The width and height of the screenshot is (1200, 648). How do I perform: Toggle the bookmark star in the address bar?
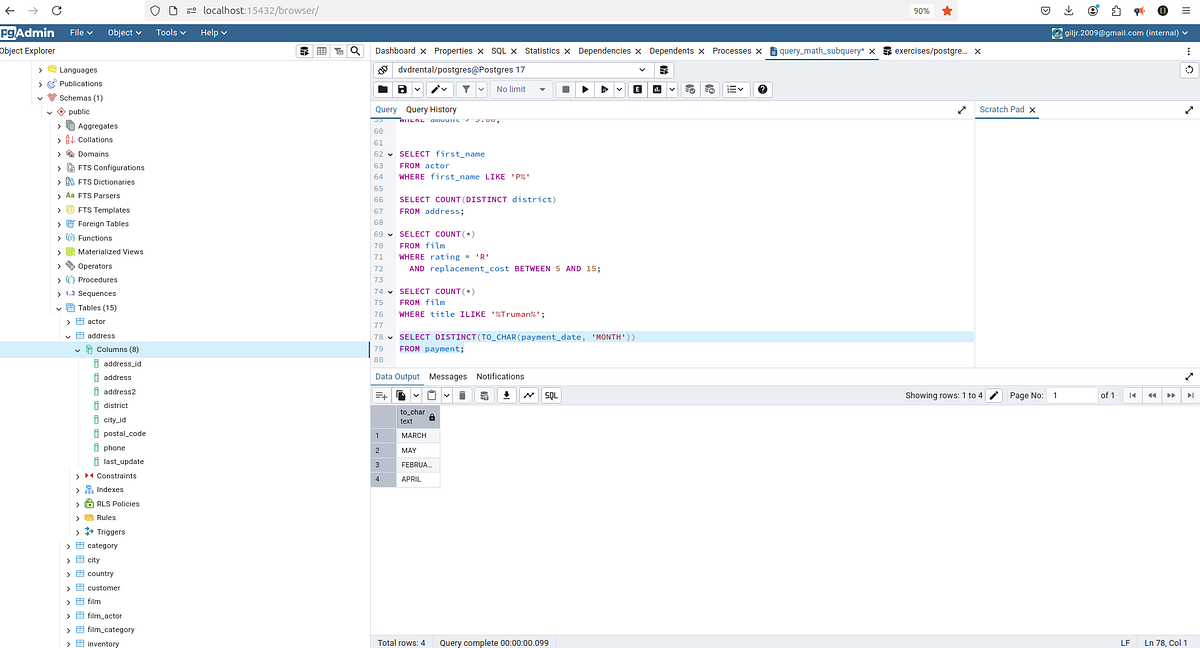[x=946, y=11]
